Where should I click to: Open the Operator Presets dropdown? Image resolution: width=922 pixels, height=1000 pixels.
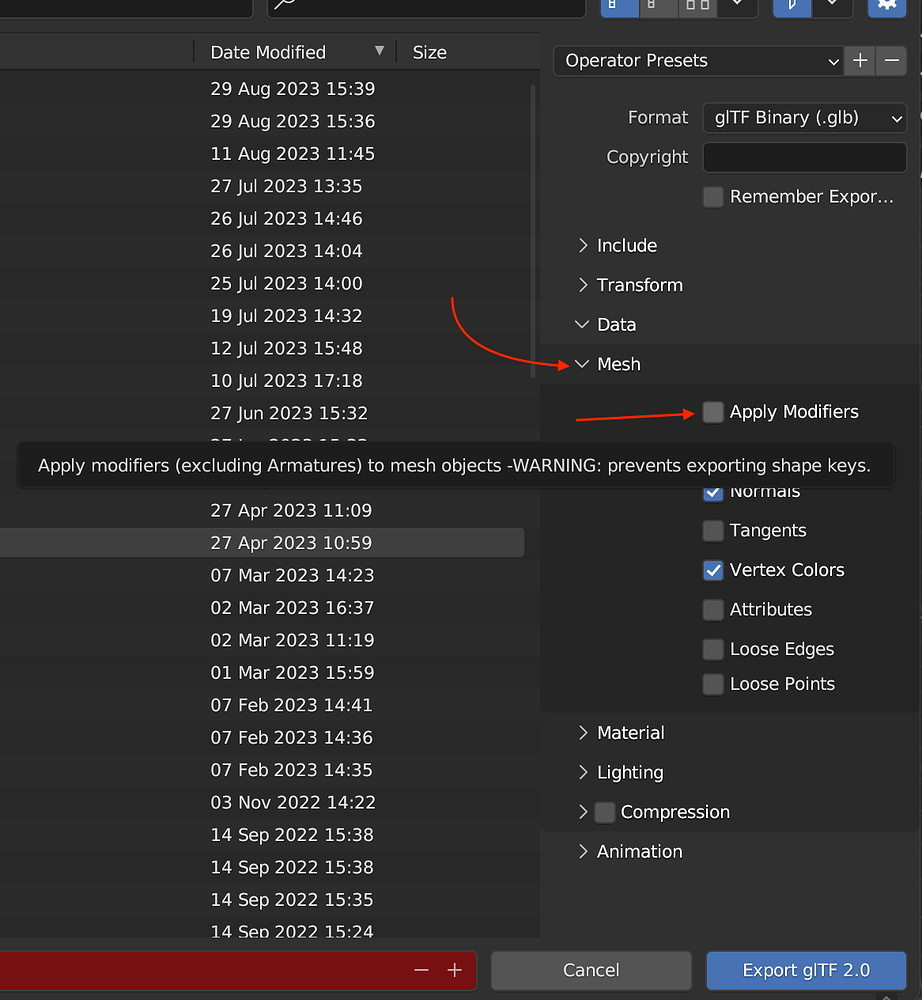point(699,61)
